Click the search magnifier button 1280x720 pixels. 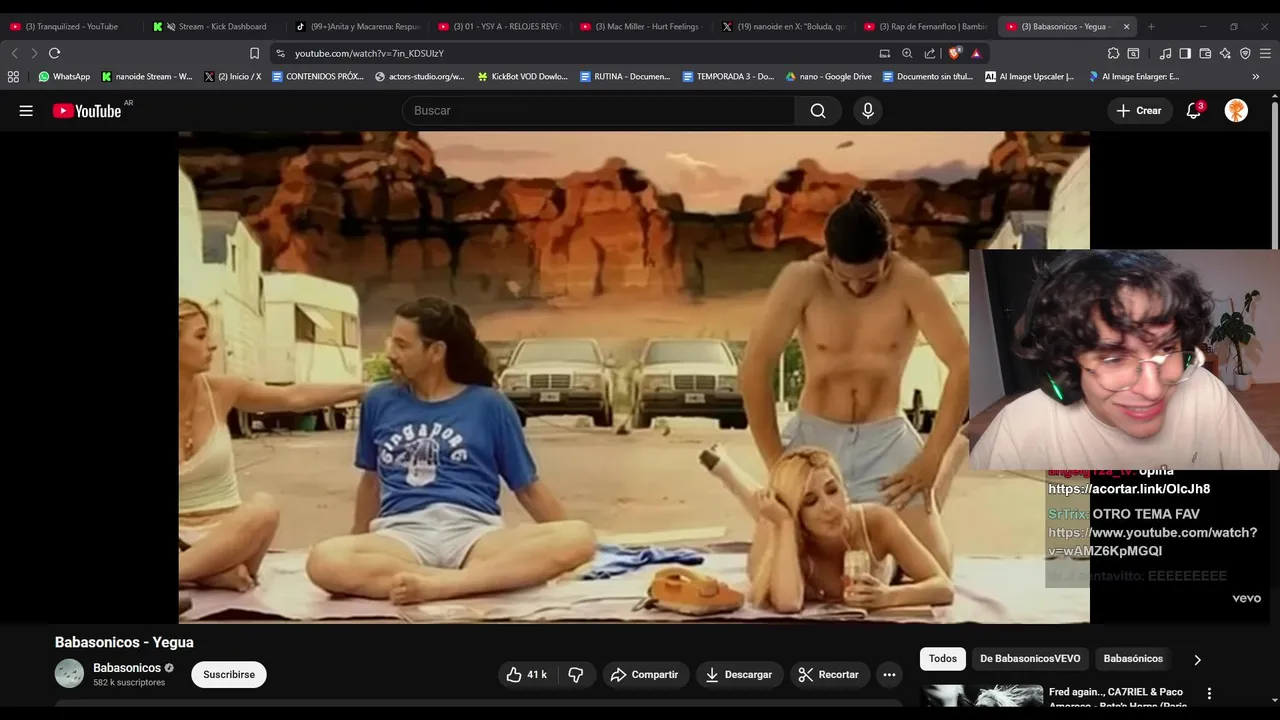tap(818, 111)
